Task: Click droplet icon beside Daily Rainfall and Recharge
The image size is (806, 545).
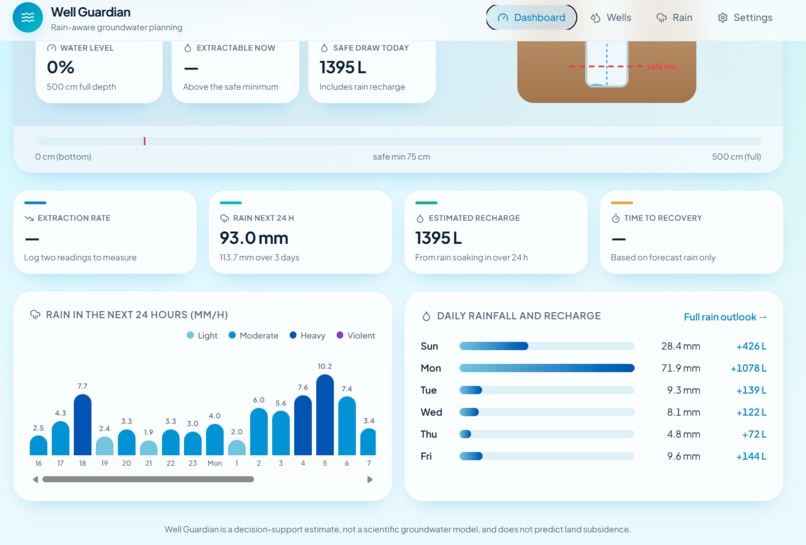Action: tap(426, 316)
